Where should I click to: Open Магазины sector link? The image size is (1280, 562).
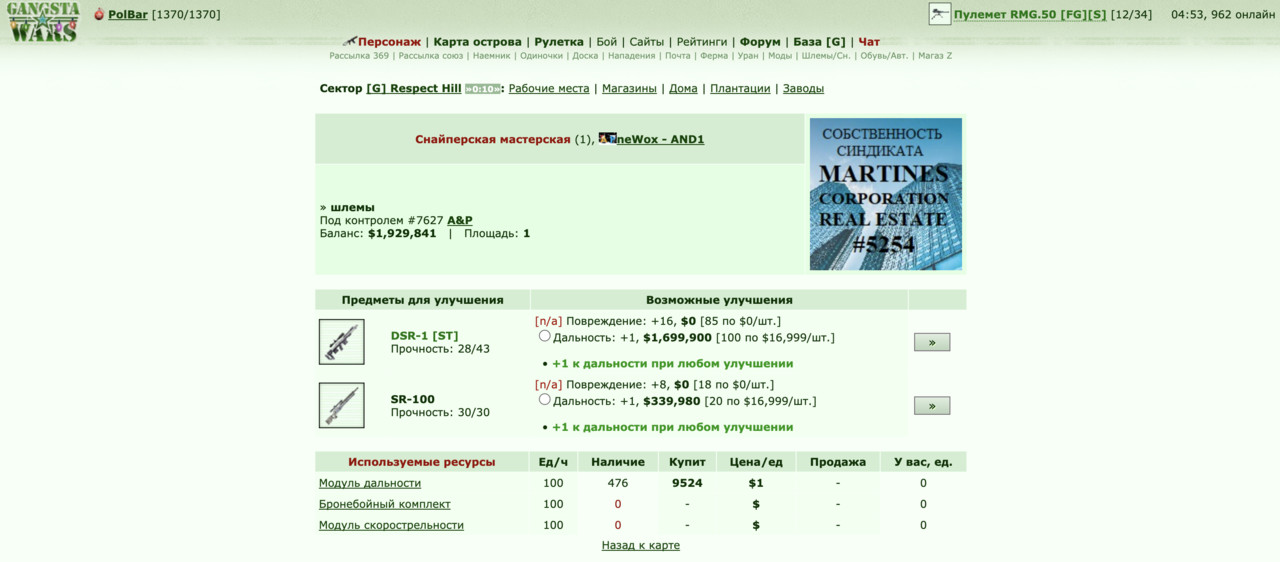[x=629, y=88]
